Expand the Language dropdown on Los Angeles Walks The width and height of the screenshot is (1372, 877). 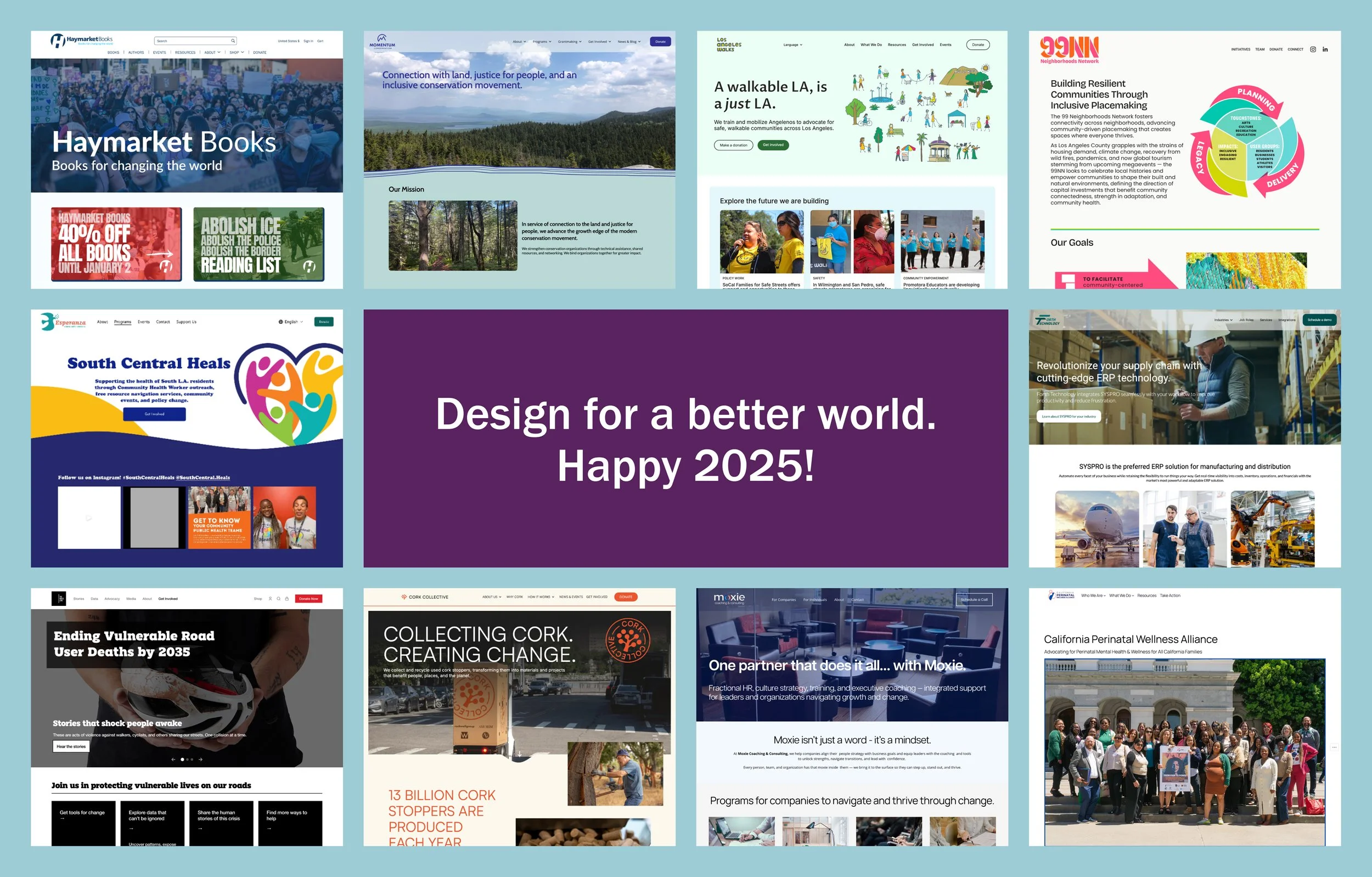point(792,44)
